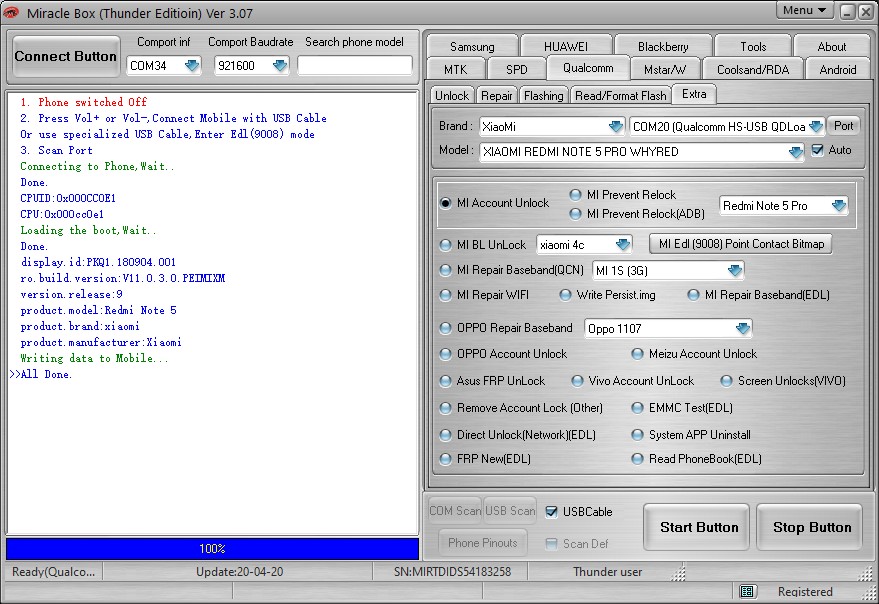Expand the Comport inf COM34 dropdown
Screen dimensions: 879x604
[192, 66]
